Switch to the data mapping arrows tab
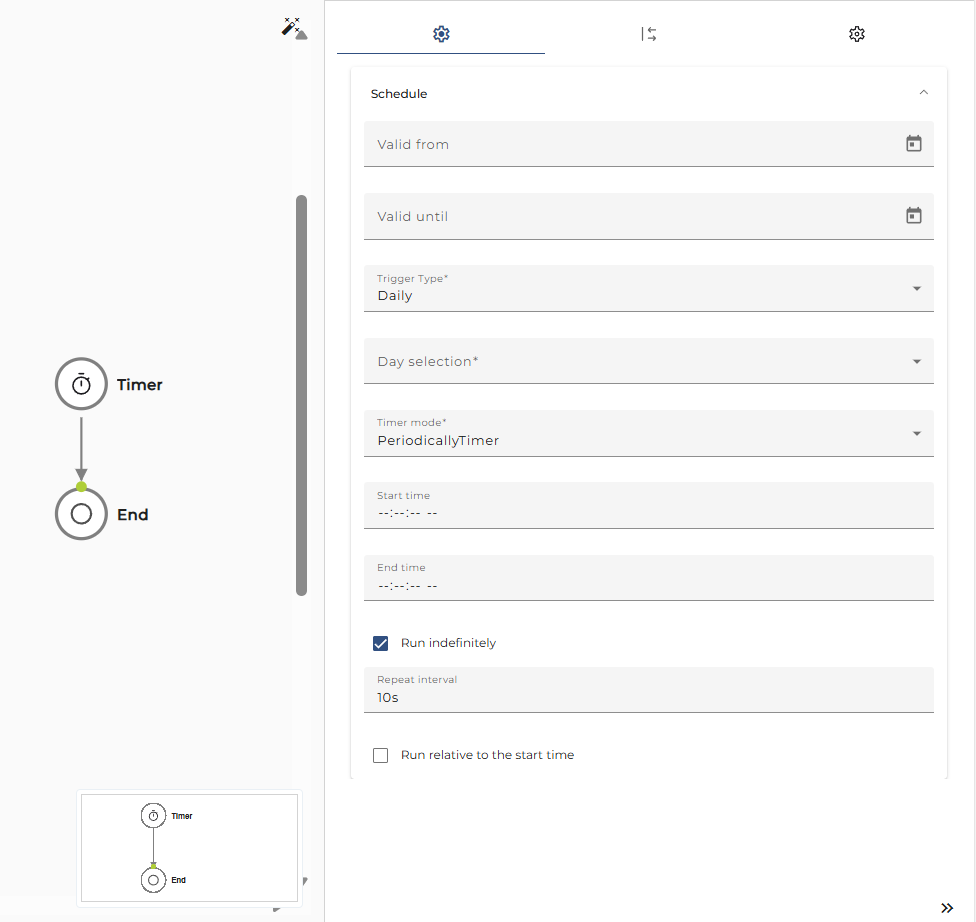The height and width of the screenshot is (922, 976). pyautogui.click(x=649, y=34)
